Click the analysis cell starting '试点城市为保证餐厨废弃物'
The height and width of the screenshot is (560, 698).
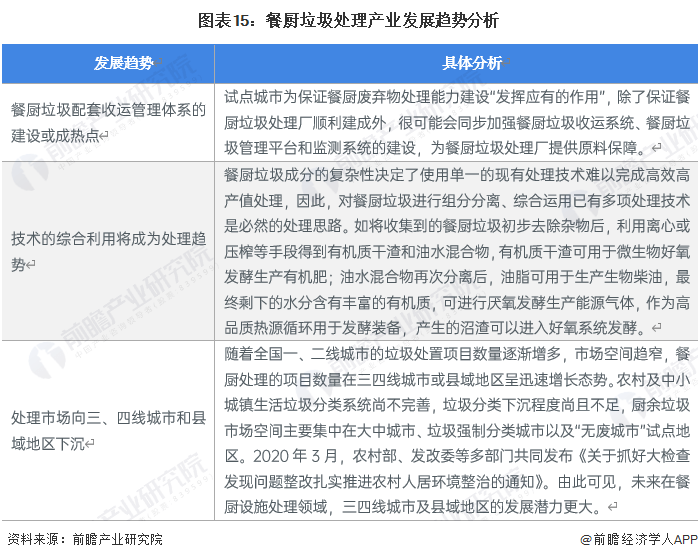456,122
